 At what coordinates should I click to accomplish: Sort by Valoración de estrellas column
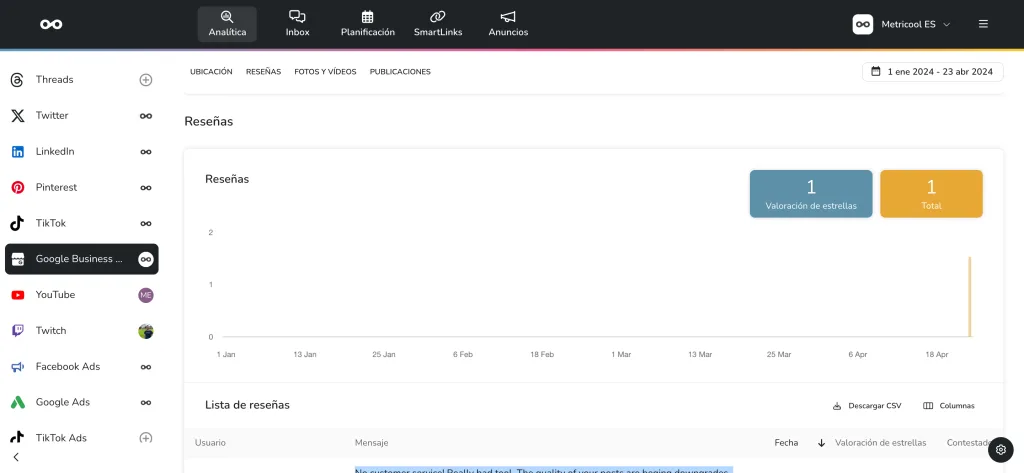pos(880,443)
